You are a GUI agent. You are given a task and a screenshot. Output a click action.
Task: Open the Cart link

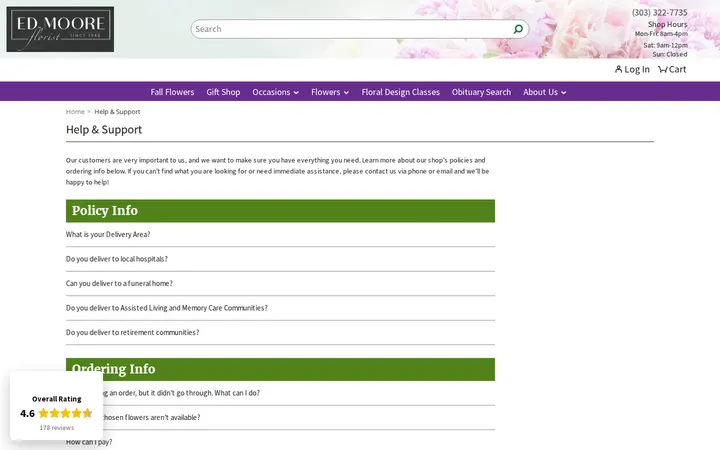pyautogui.click(x=677, y=69)
